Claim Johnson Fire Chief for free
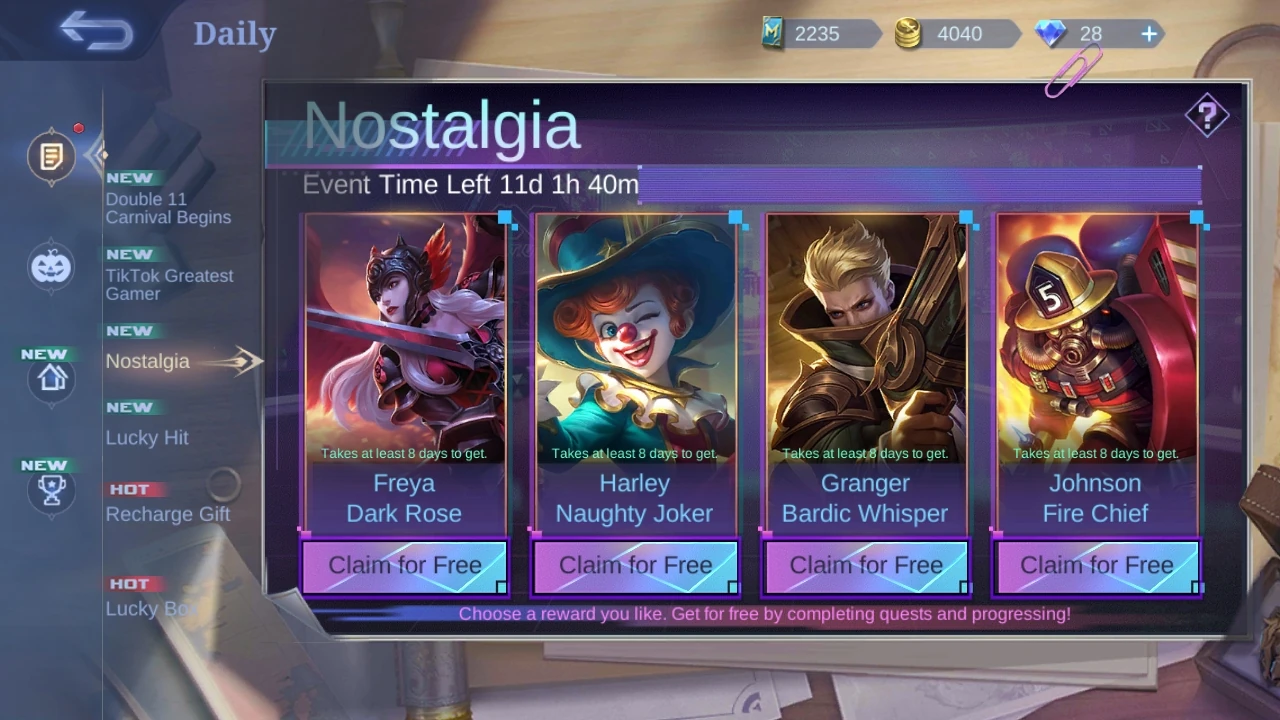 point(1097,566)
